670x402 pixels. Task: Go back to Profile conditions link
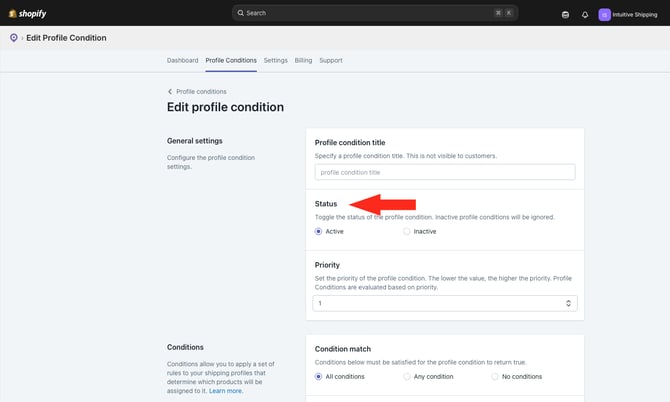coord(201,91)
